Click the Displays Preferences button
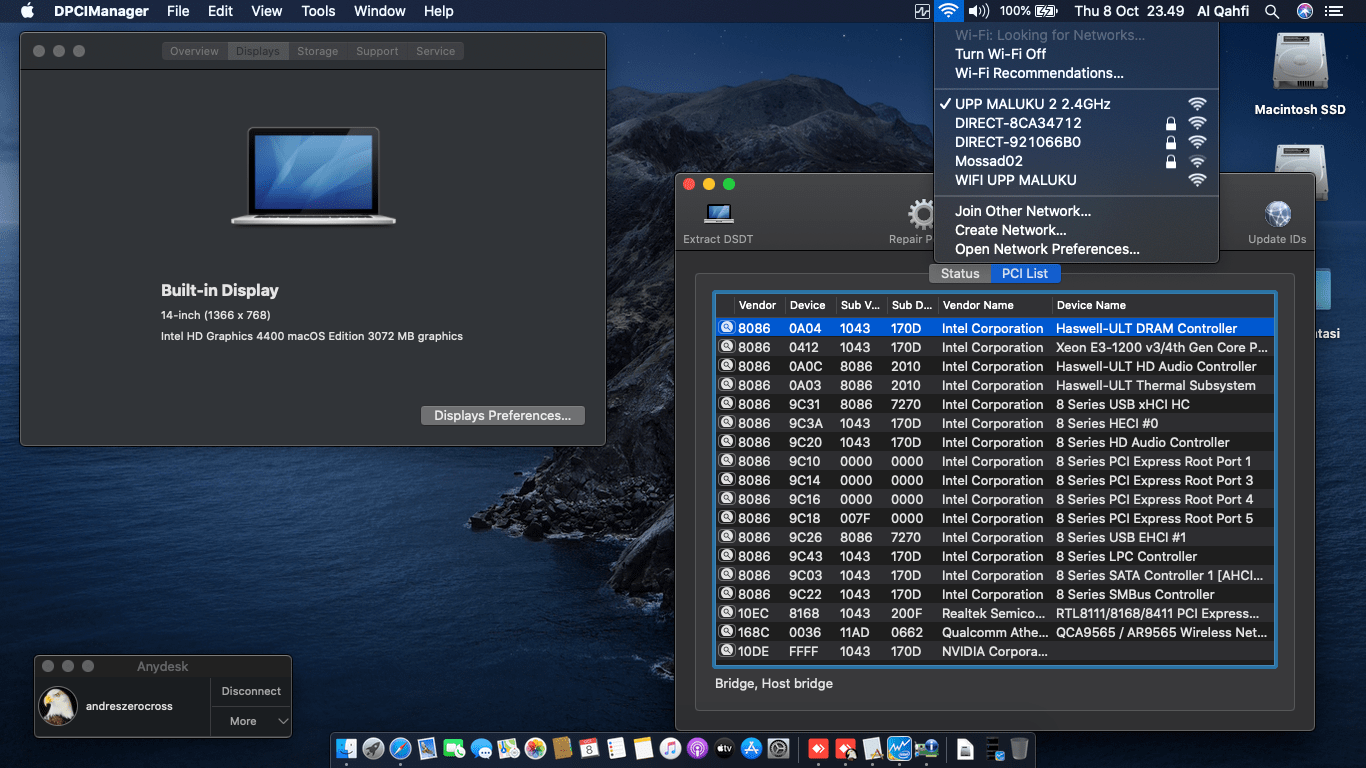This screenshot has width=1366, height=768. click(x=502, y=415)
